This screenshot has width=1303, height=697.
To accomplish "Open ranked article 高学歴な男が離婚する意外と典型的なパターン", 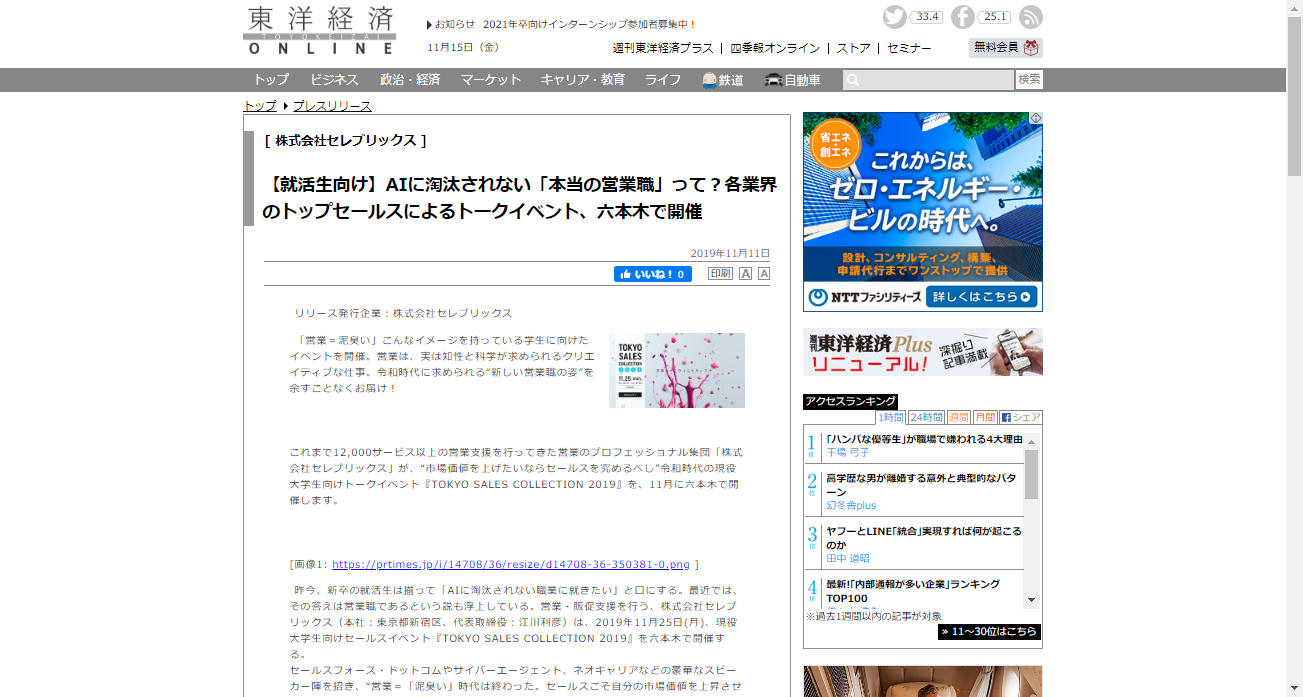I will (x=919, y=485).
